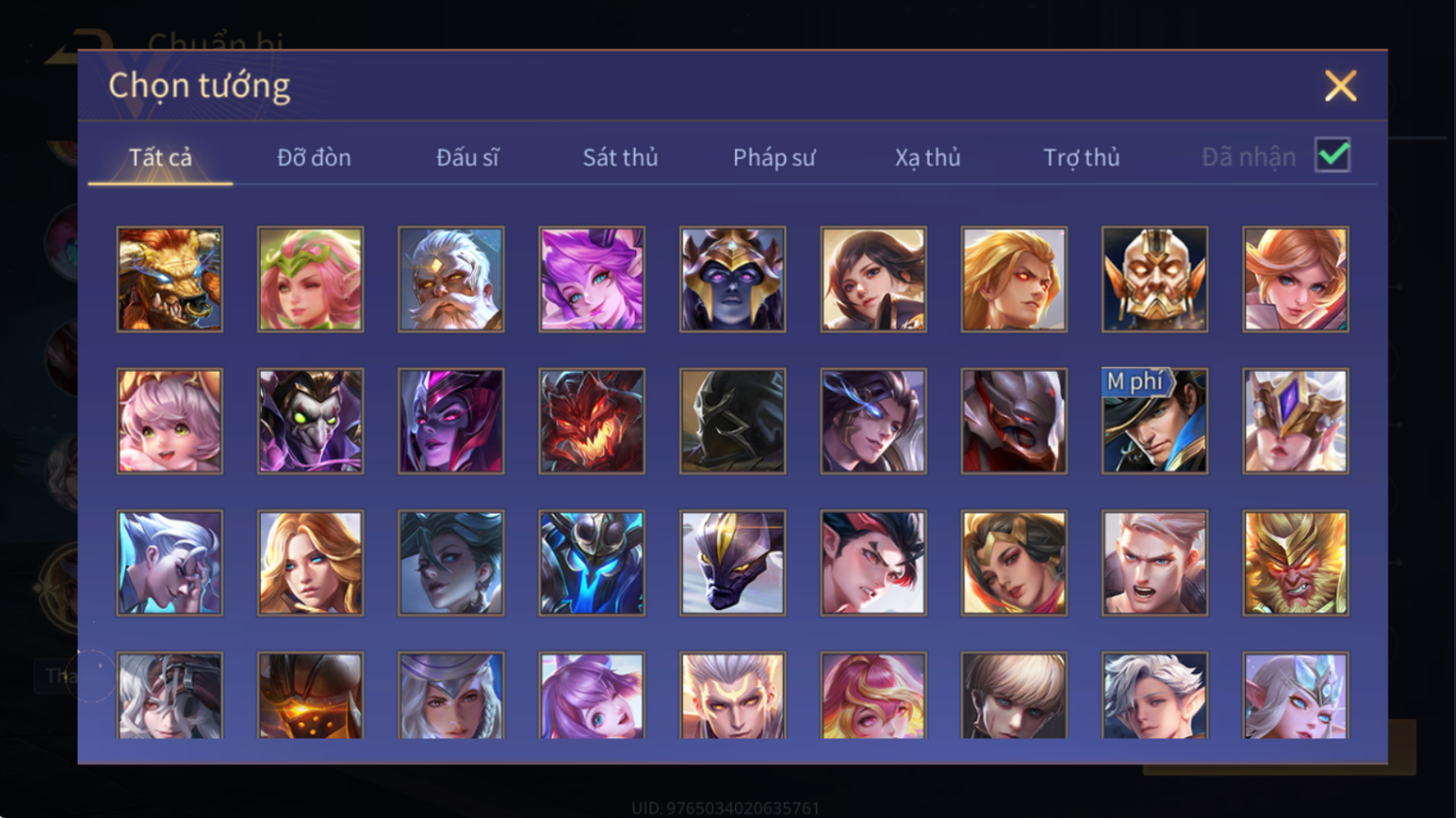Viewport: 1456px width, 818px height.
Task: Select the golden masked robot hero portrait
Action: (x=1154, y=279)
